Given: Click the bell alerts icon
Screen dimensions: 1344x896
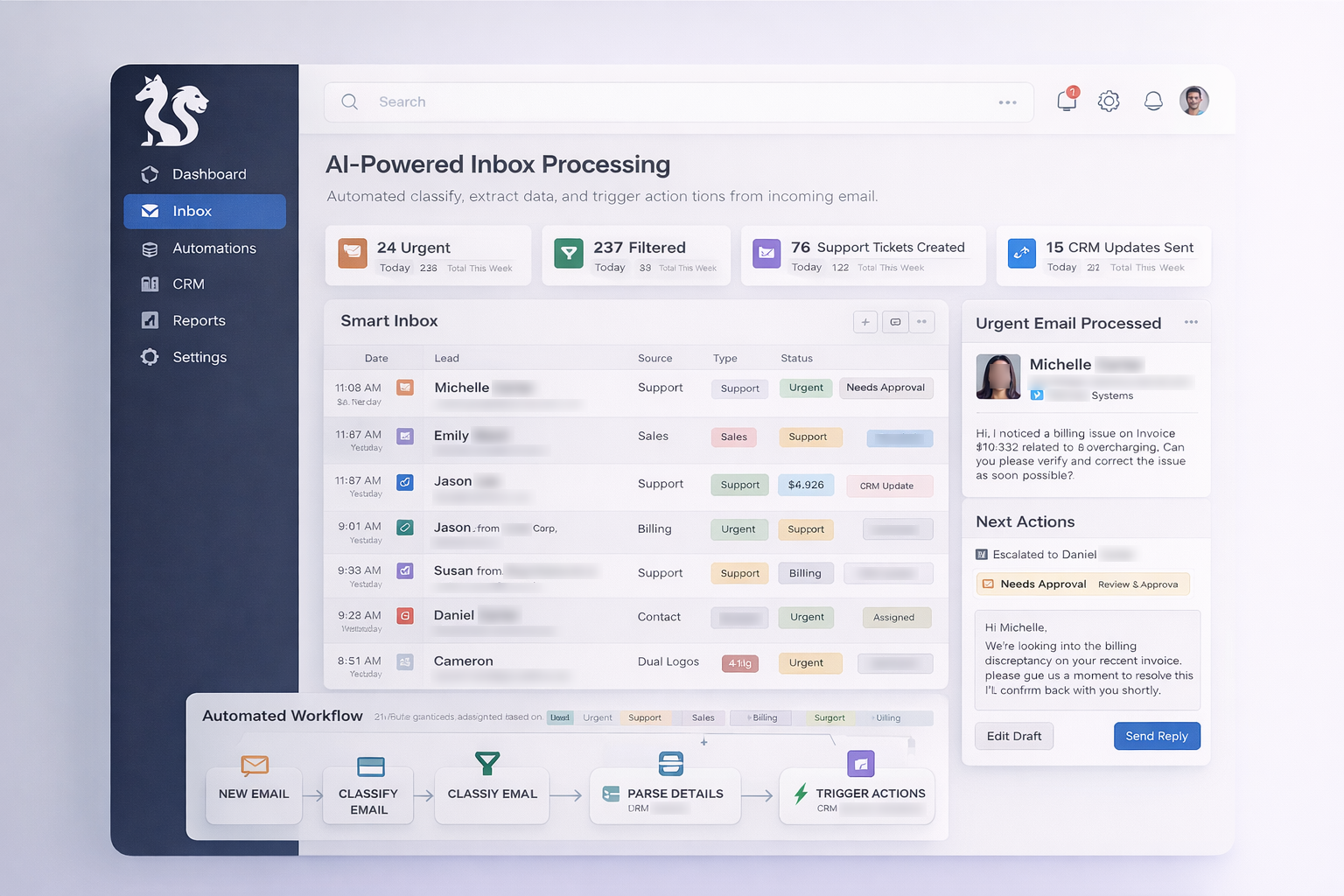Looking at the screenshot, I should tap(1153, 101).
